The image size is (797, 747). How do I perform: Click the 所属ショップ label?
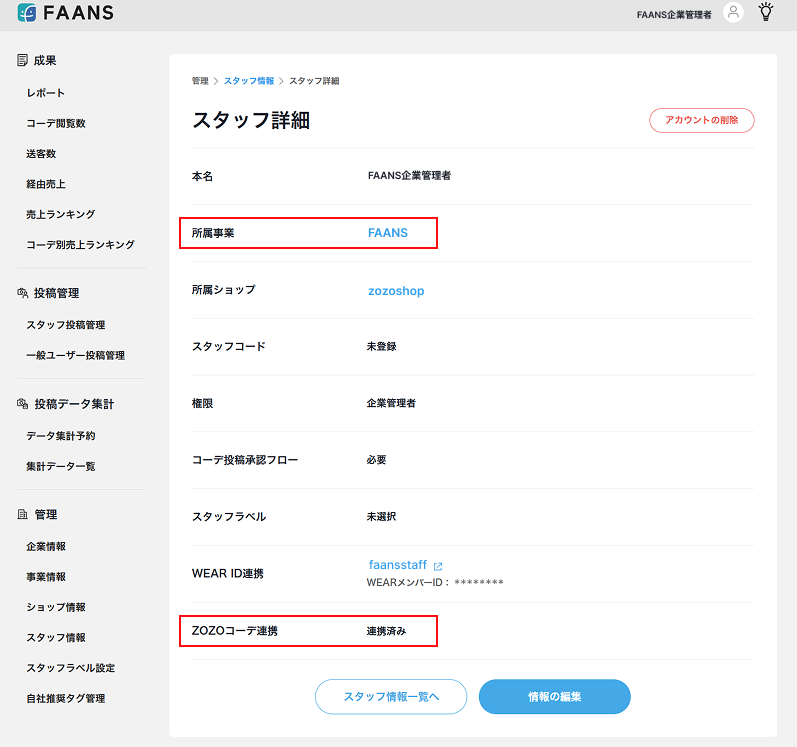224,290
